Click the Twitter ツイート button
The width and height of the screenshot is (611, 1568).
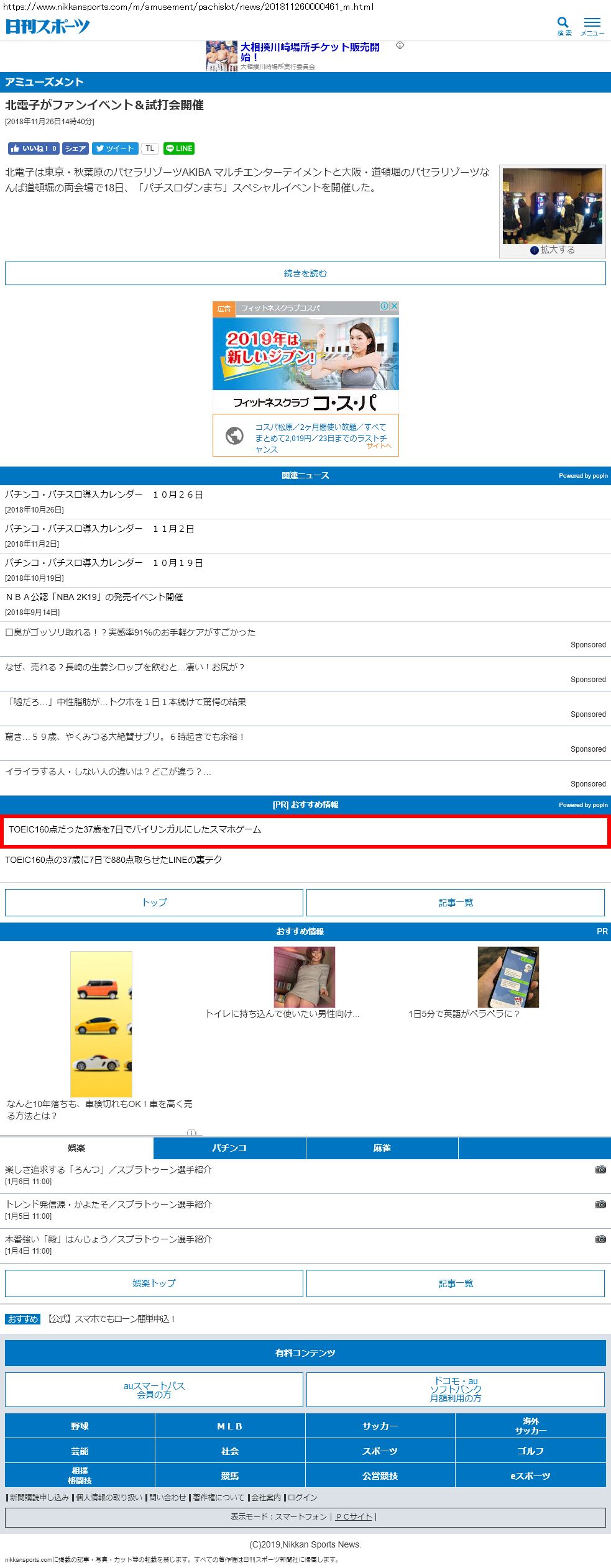115,148
